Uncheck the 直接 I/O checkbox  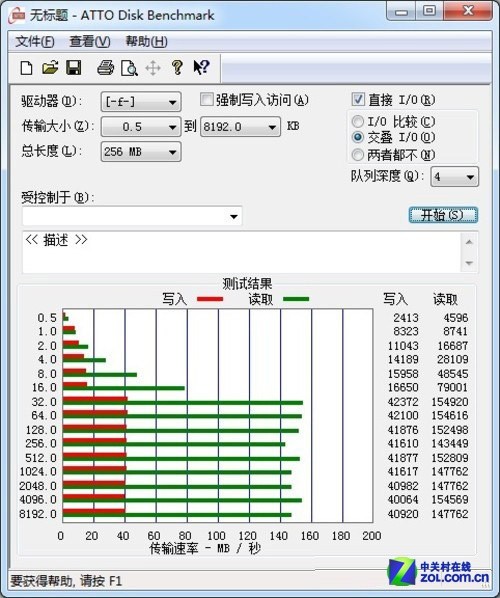tap(358, 100)
